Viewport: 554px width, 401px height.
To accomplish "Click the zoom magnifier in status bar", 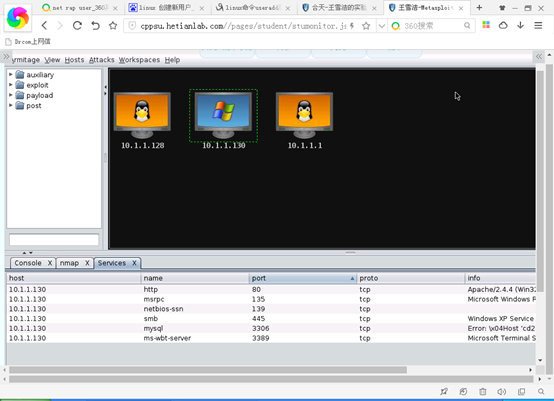I will pyautogui.click(x=541, y=391).
